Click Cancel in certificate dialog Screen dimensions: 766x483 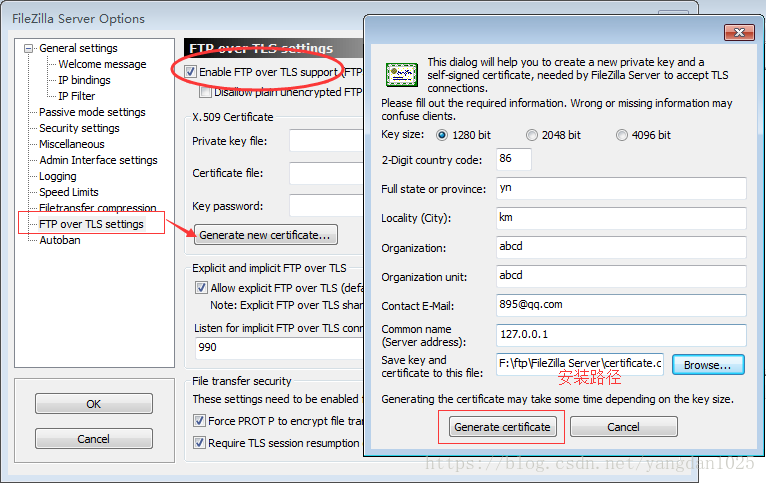[x=623, y=427]
